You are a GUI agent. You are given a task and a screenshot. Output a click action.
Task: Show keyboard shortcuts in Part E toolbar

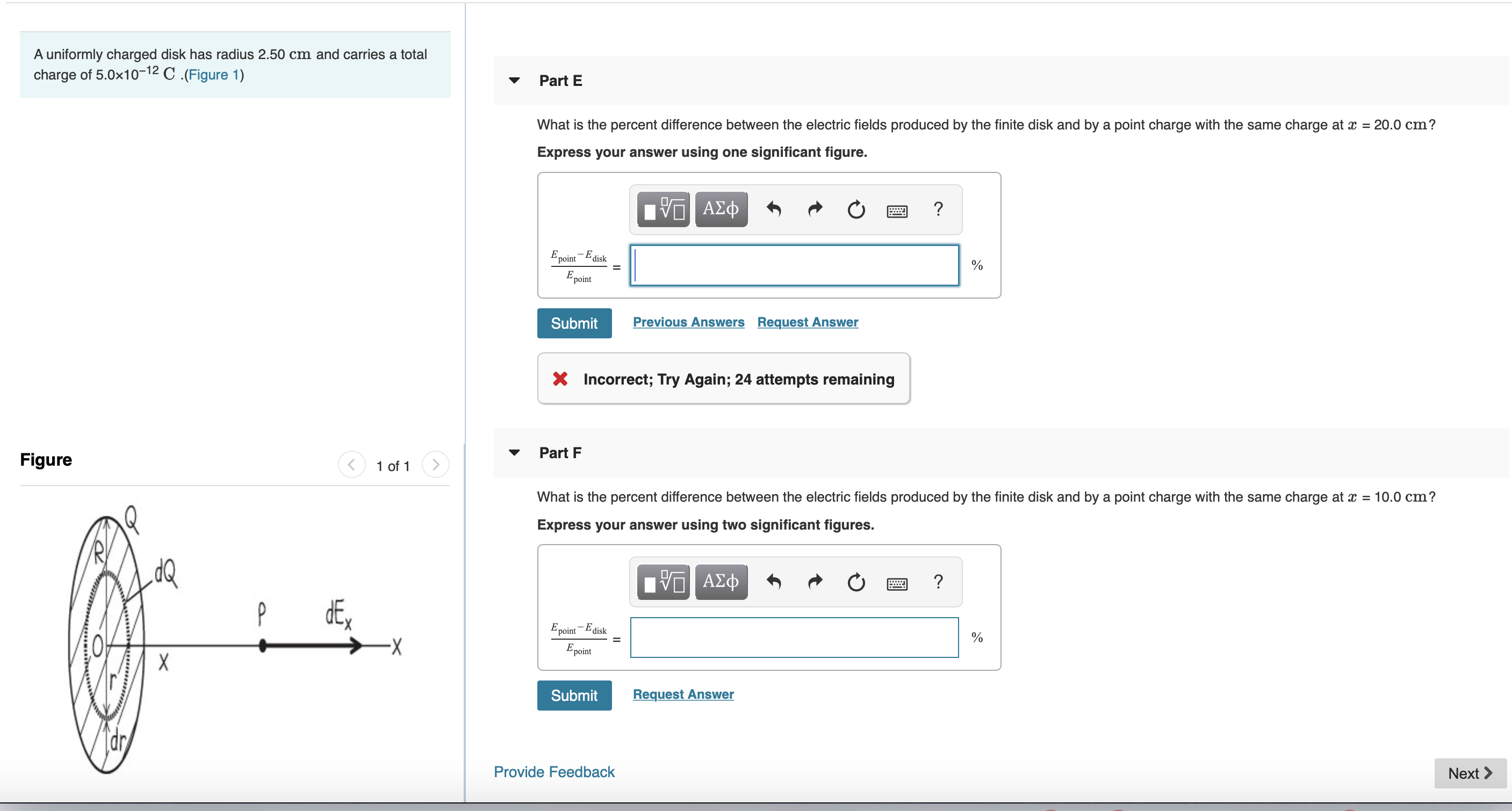coord(897,210)
